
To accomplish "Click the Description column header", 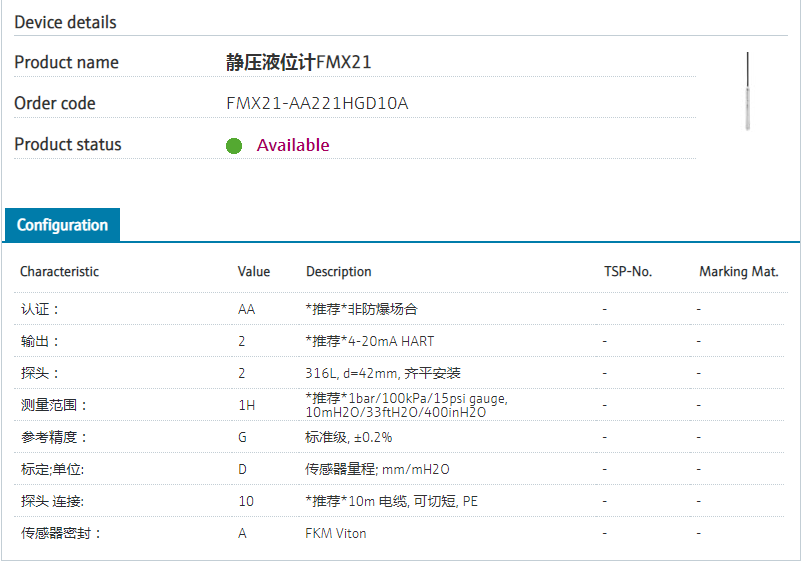I will (338, 272).
